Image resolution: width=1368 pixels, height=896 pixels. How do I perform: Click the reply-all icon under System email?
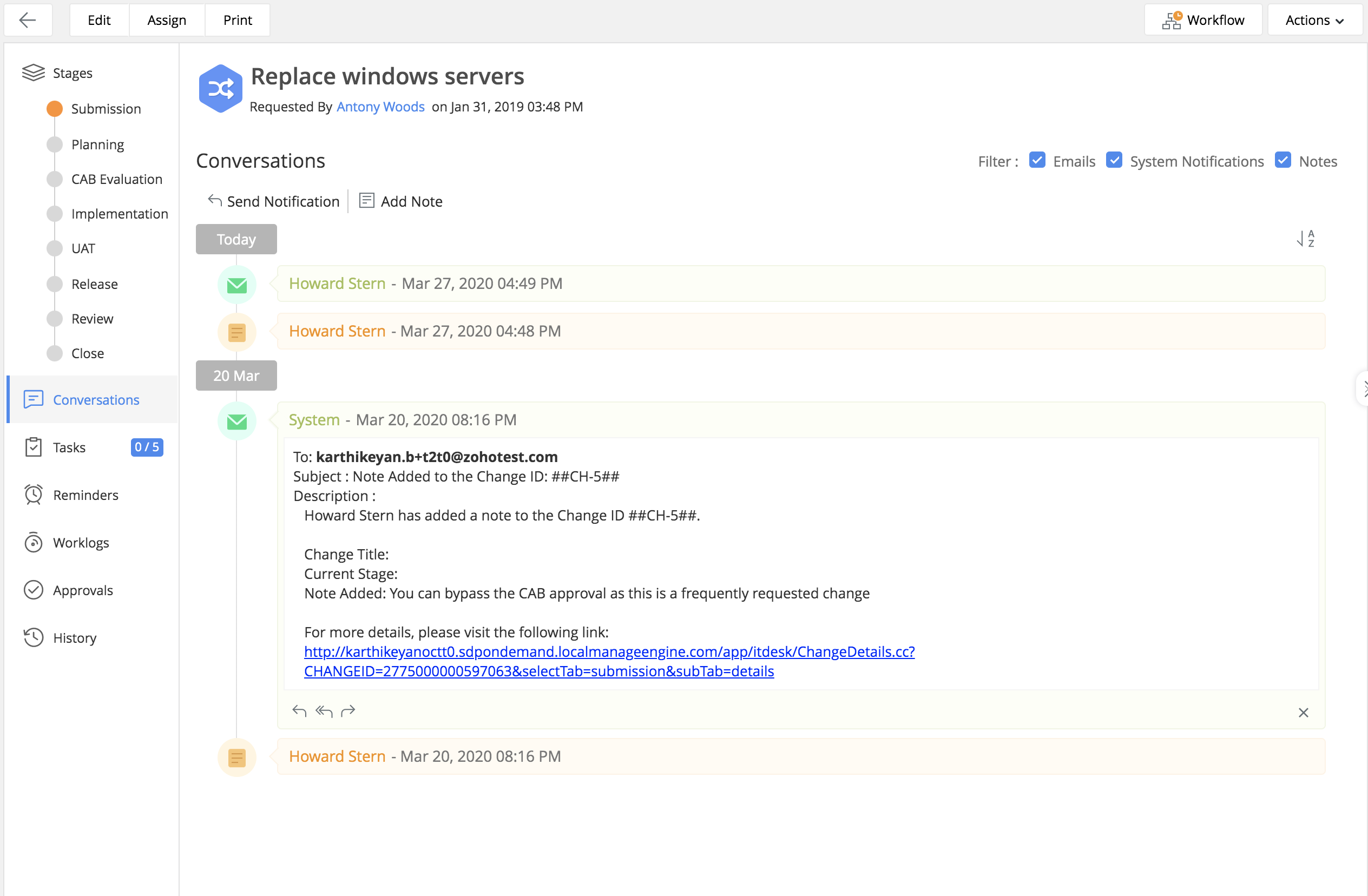[324, 711]
